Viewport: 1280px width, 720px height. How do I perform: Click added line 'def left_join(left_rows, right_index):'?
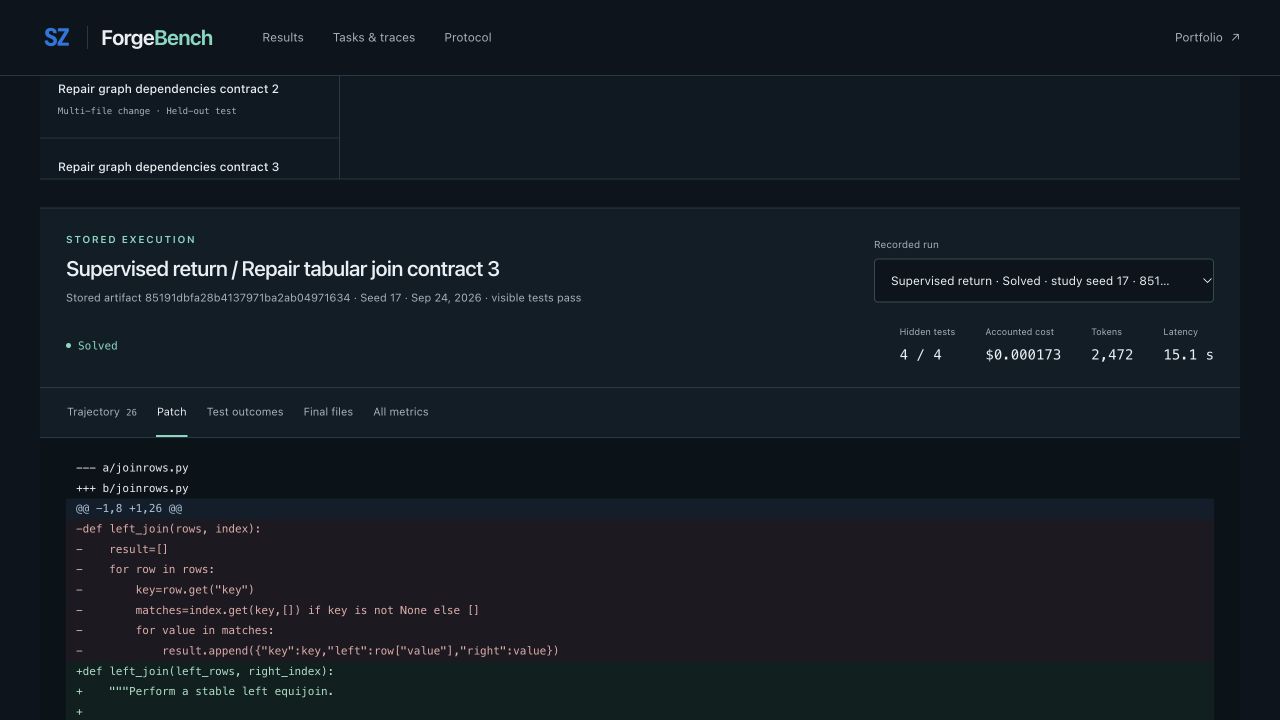tap(640, 671)
